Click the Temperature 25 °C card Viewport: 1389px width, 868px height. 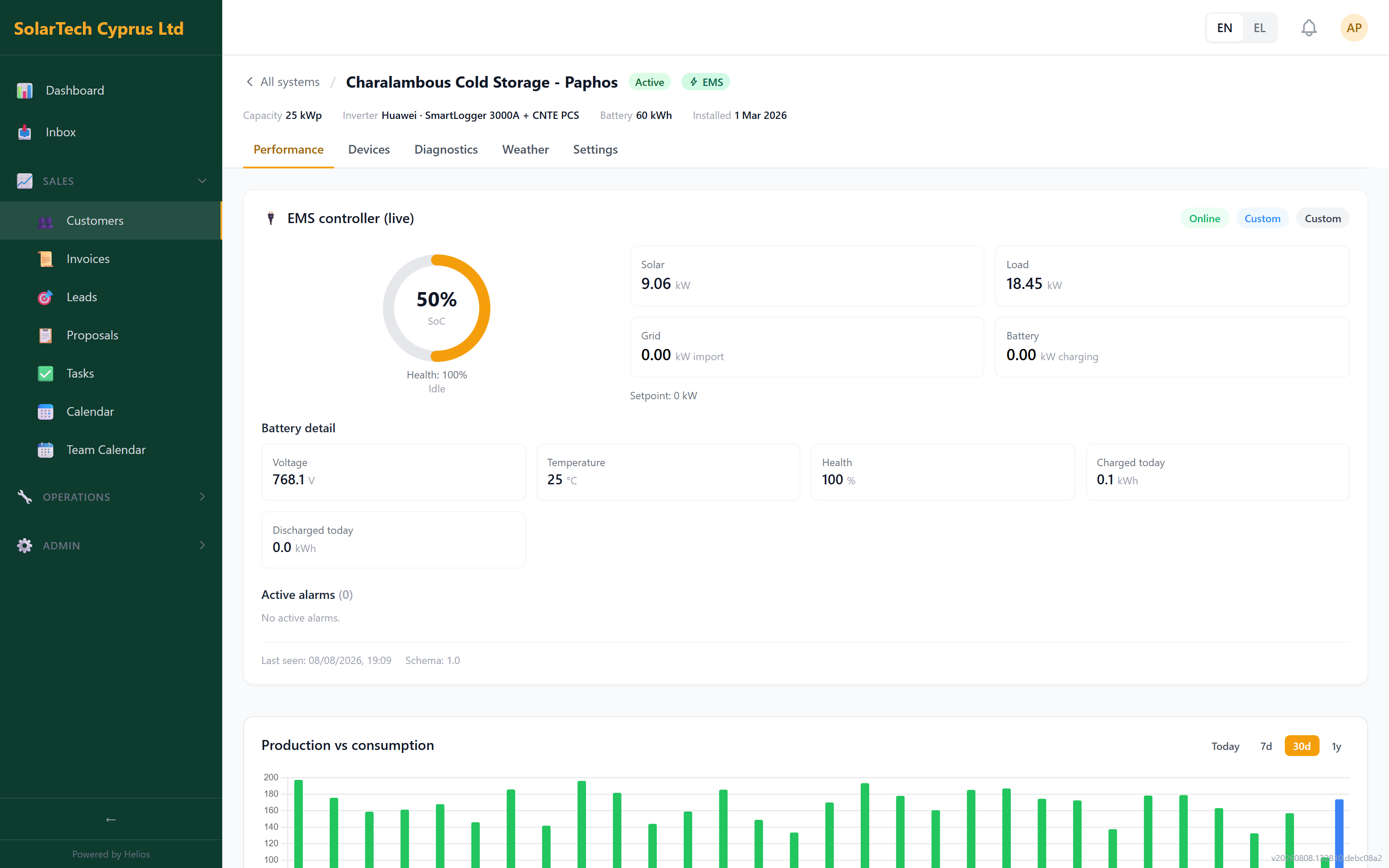tap(668, 472)
